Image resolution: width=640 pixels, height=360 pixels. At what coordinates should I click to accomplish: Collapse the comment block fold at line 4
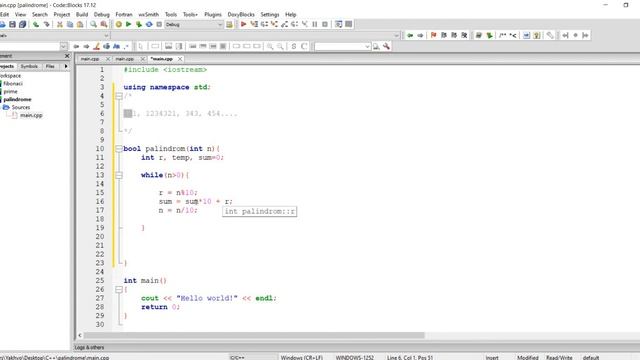pyautogui.click(x=119, y=96)
